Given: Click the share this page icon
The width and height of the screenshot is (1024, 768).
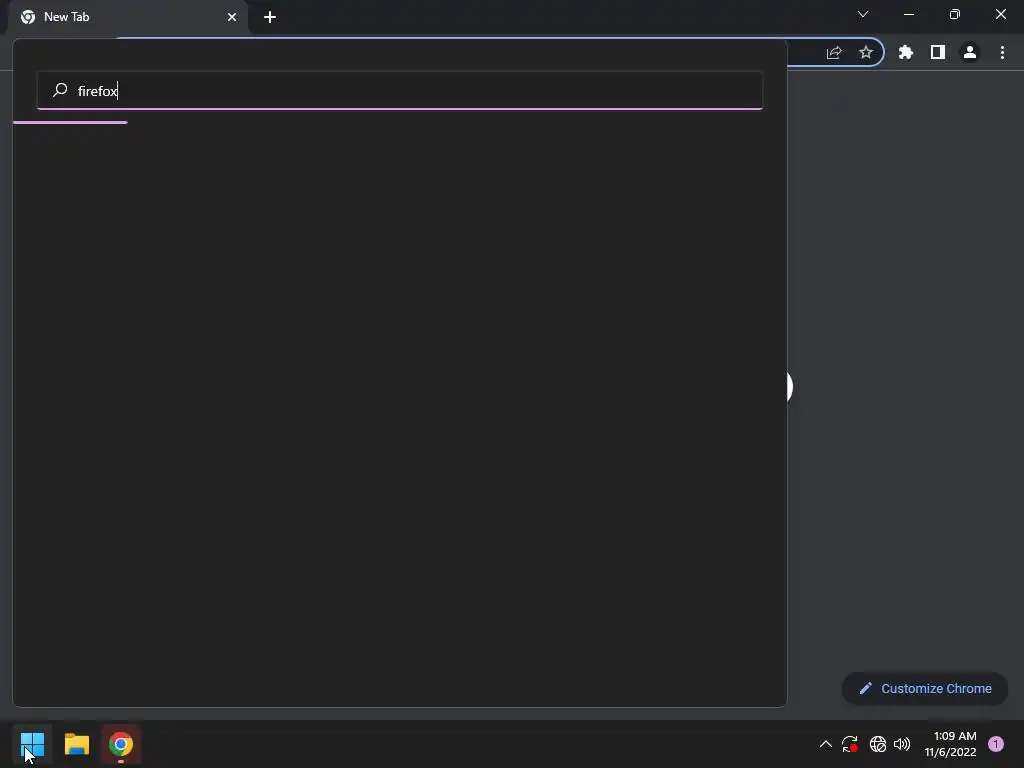Looking at the screenshot, I should (x=834, y=52).
